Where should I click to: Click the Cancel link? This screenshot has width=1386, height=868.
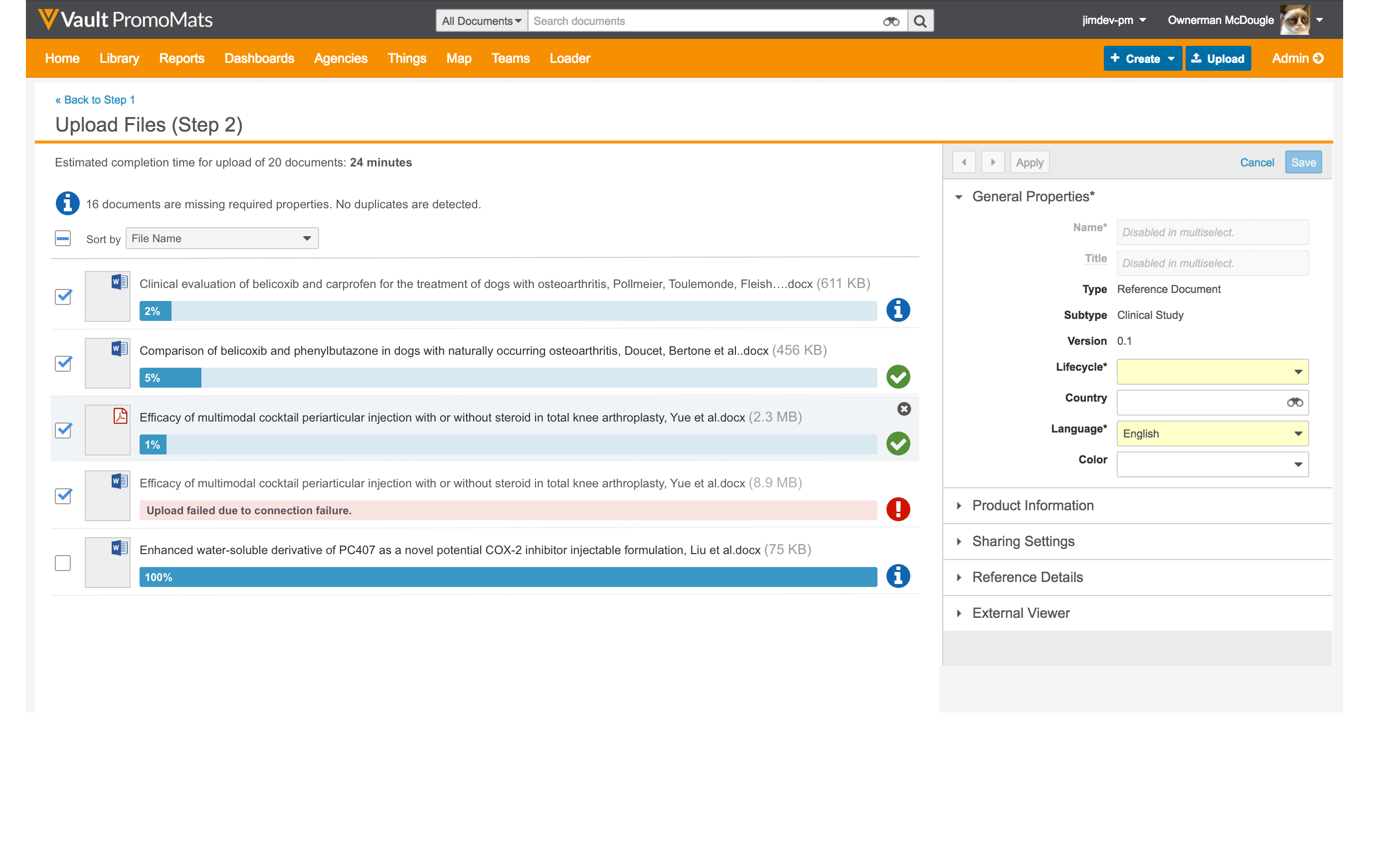(1256, 162)
